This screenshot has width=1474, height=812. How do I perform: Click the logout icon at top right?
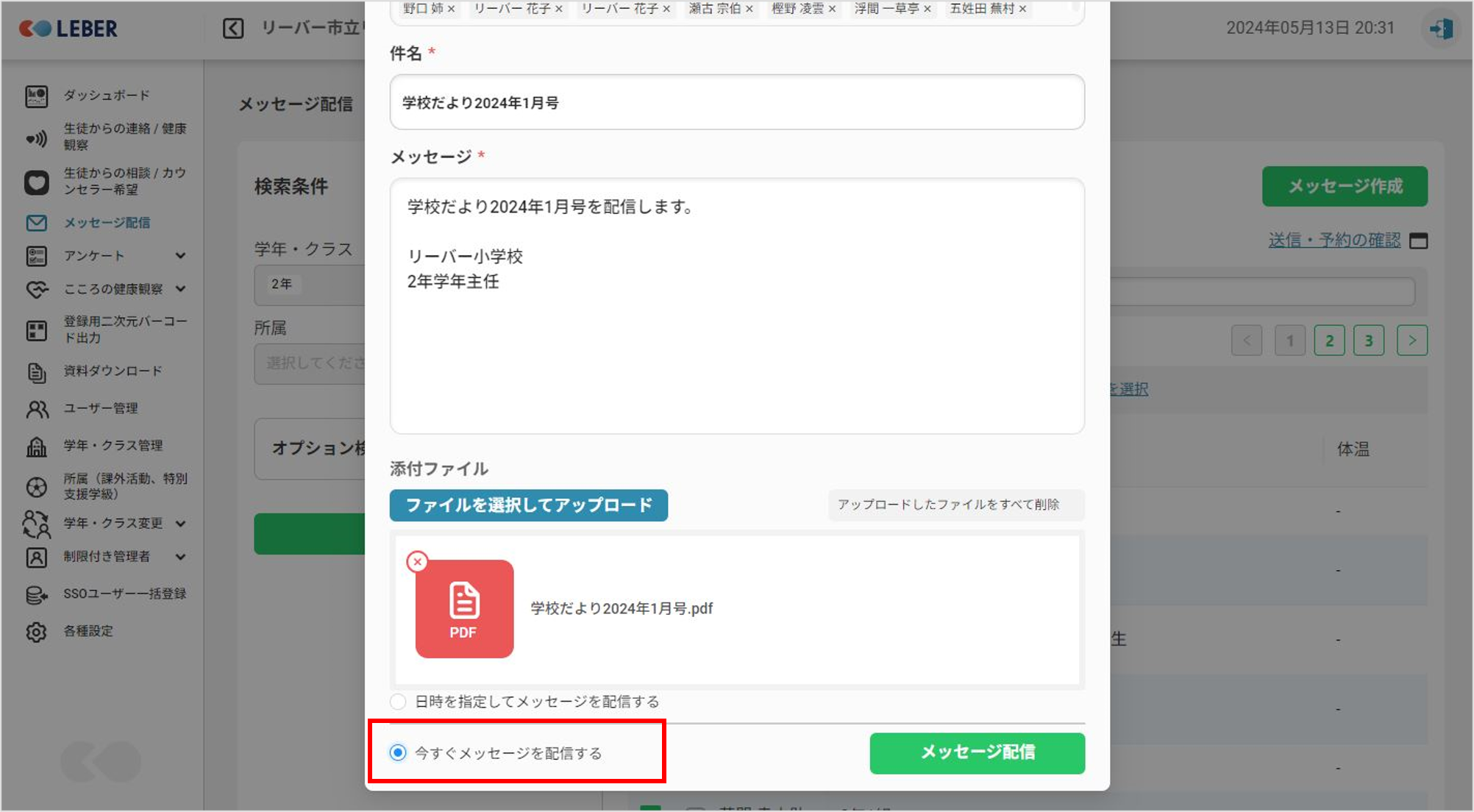(x=1440, y=29)
